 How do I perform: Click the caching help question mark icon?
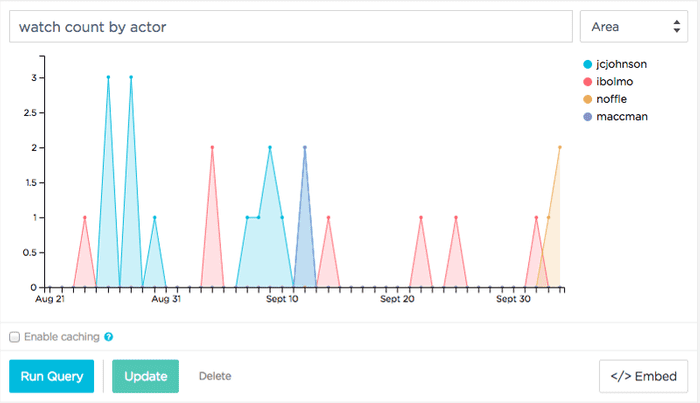click(108, 337)
